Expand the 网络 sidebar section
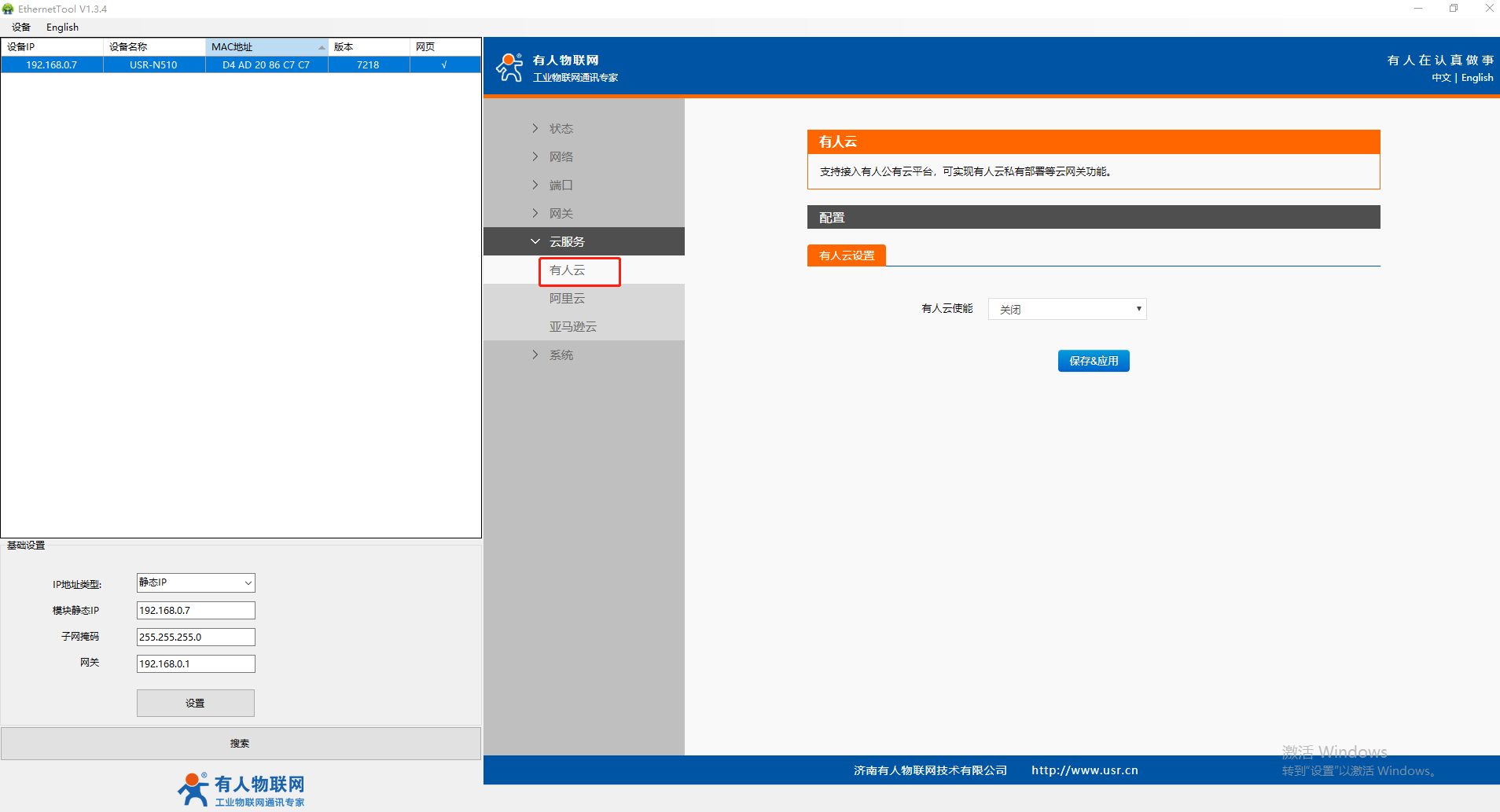 [x=561, y=156]
